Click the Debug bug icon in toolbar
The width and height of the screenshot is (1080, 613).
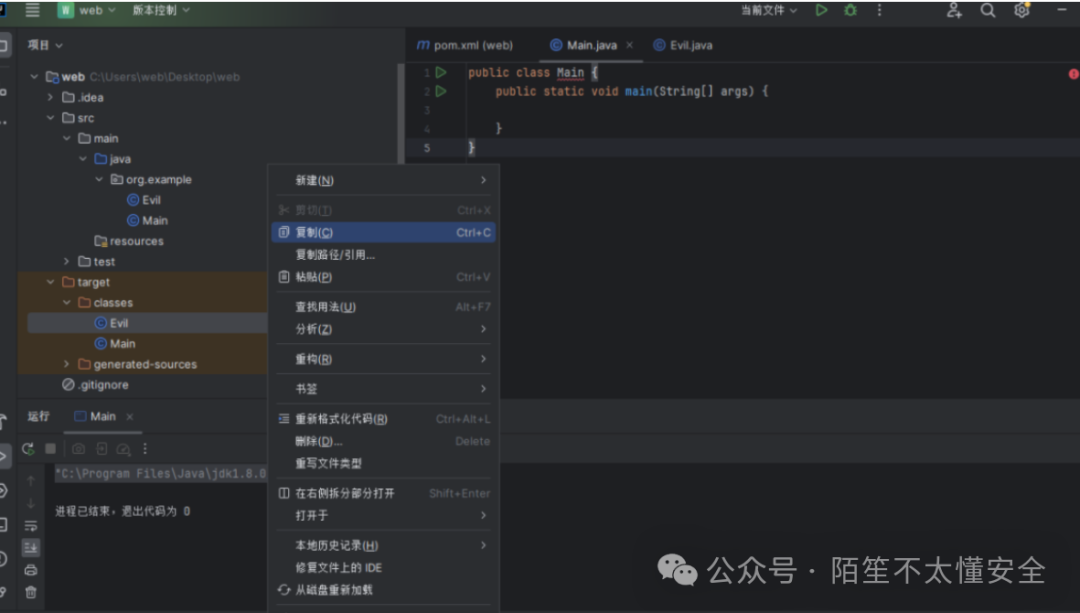pyautogui.click(x=851, y=10)
